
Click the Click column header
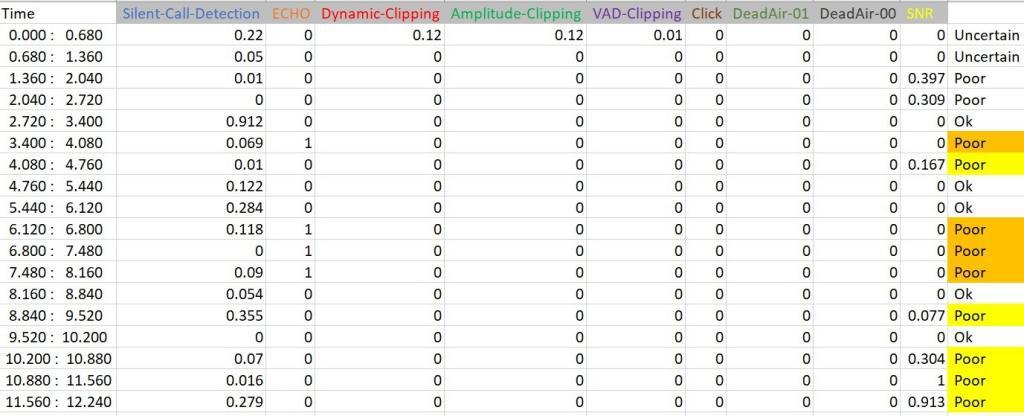tap(706, 13)
